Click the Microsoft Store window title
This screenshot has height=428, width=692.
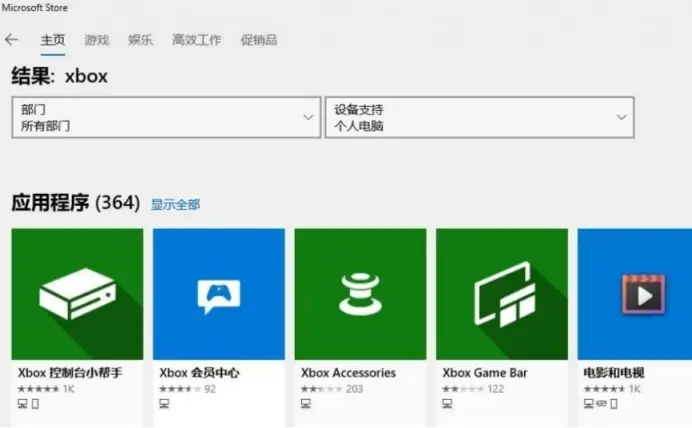[35, 8]
